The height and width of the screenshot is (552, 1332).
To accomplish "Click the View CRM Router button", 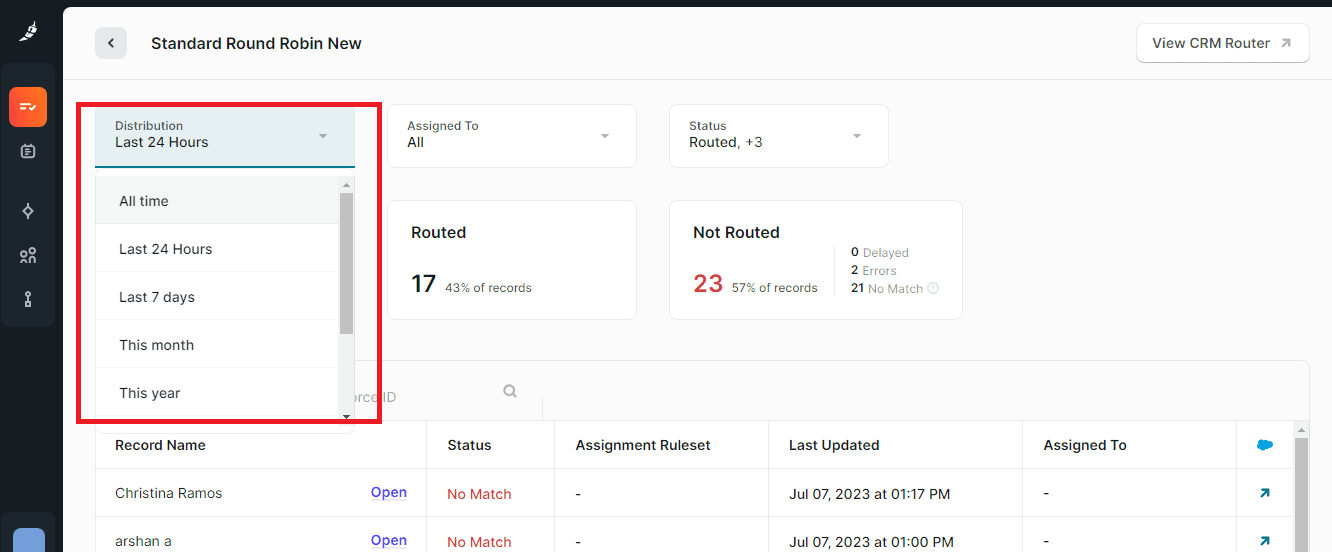I will pos(1222,43).
